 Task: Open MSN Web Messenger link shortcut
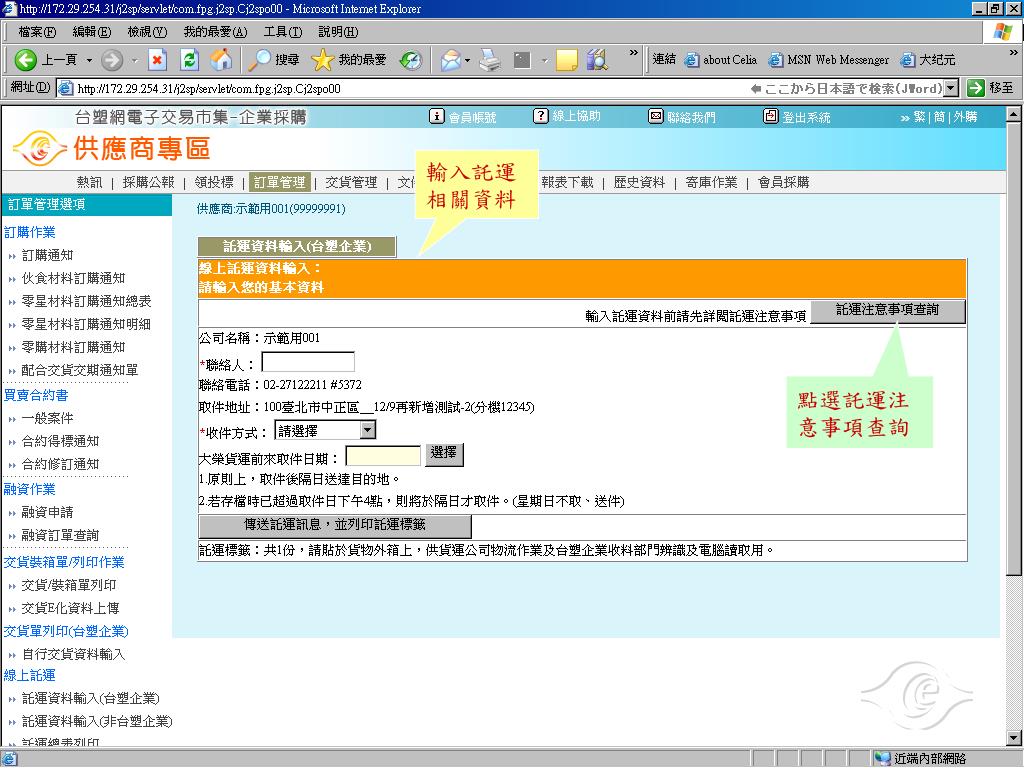coord(829,60)
